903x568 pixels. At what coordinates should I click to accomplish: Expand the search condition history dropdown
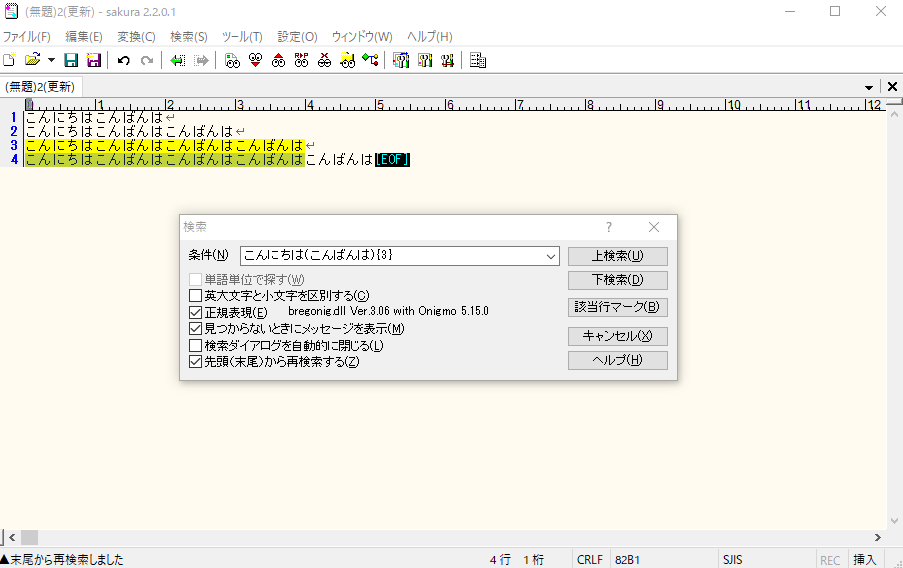(551, 257)
